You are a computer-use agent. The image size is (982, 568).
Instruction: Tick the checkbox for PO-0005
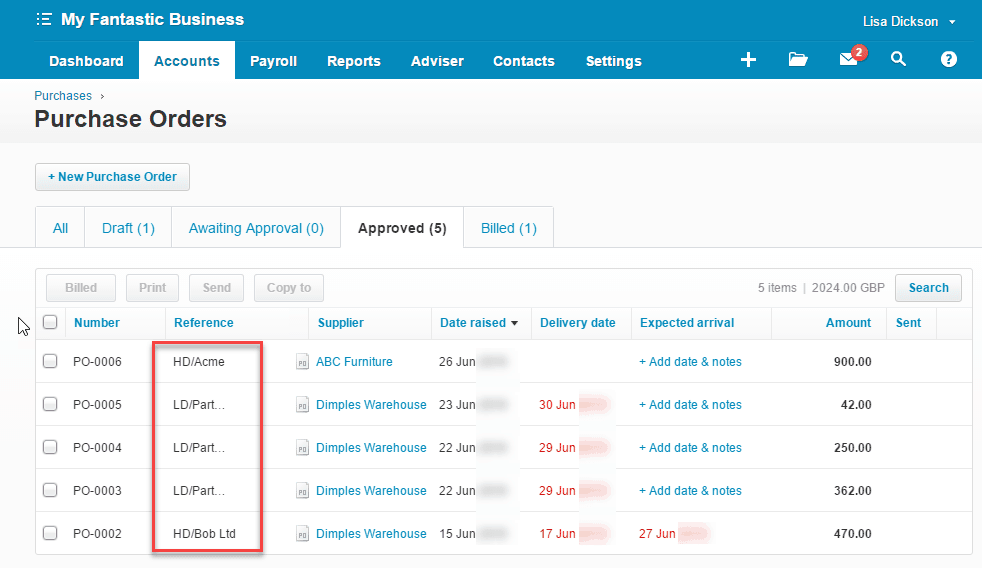(50, 404)
